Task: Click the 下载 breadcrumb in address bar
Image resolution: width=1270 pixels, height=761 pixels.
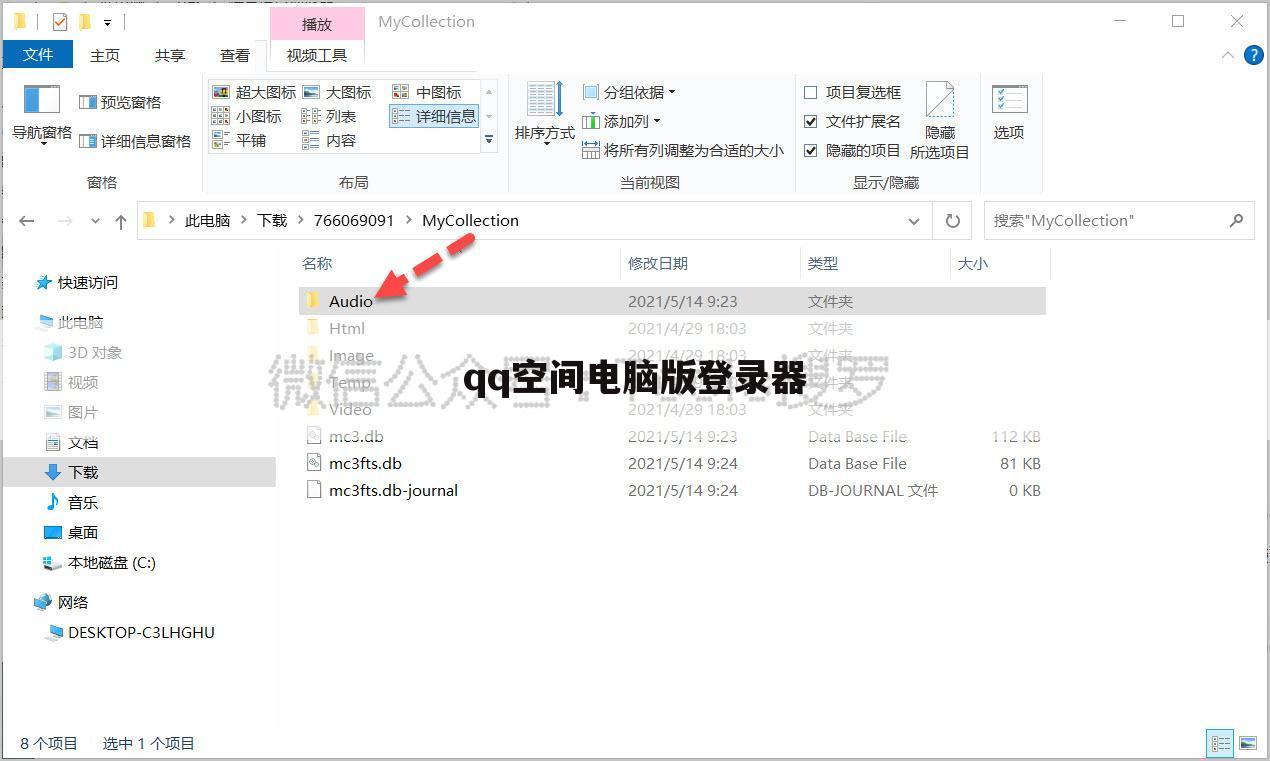Action: pyautogui.click(x=272, y=220)
